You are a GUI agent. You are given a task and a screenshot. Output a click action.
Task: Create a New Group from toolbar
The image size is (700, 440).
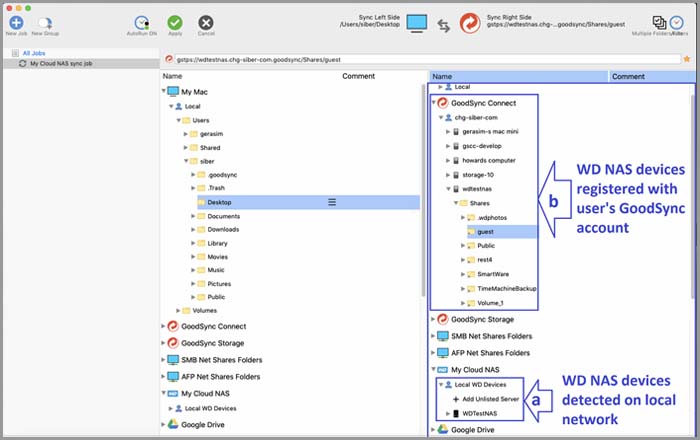pyautogui.click(x=45, y=21)
